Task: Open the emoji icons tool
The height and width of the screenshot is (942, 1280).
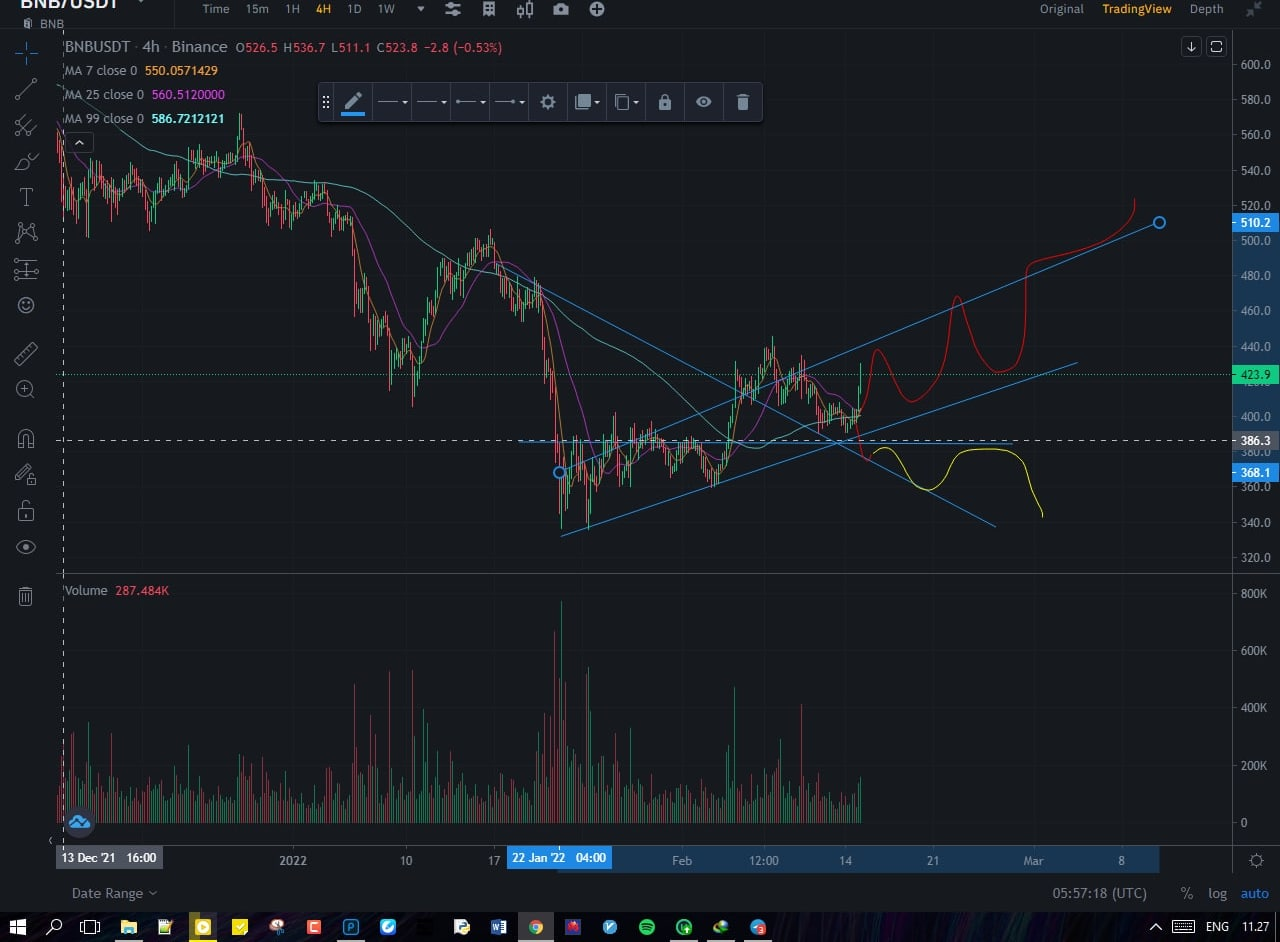Action: [x=26, y=305]
